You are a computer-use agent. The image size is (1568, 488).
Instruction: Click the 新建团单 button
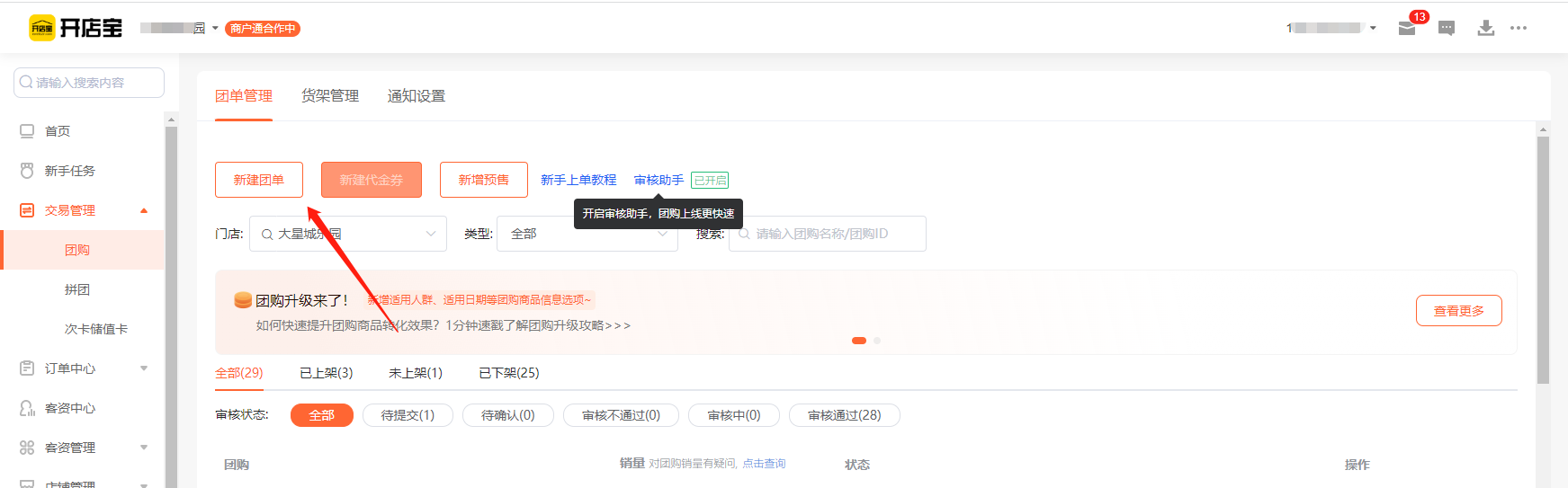point(259,180)
